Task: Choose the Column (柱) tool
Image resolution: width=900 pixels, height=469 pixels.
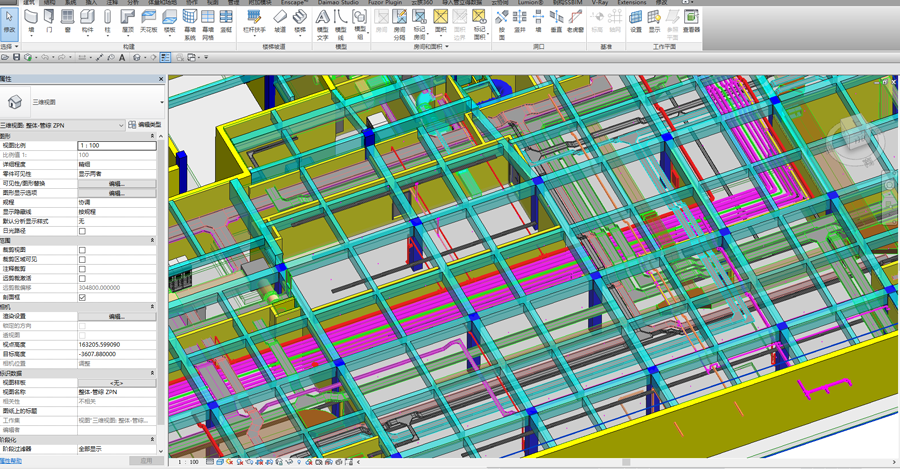Action: coord(107,21)
